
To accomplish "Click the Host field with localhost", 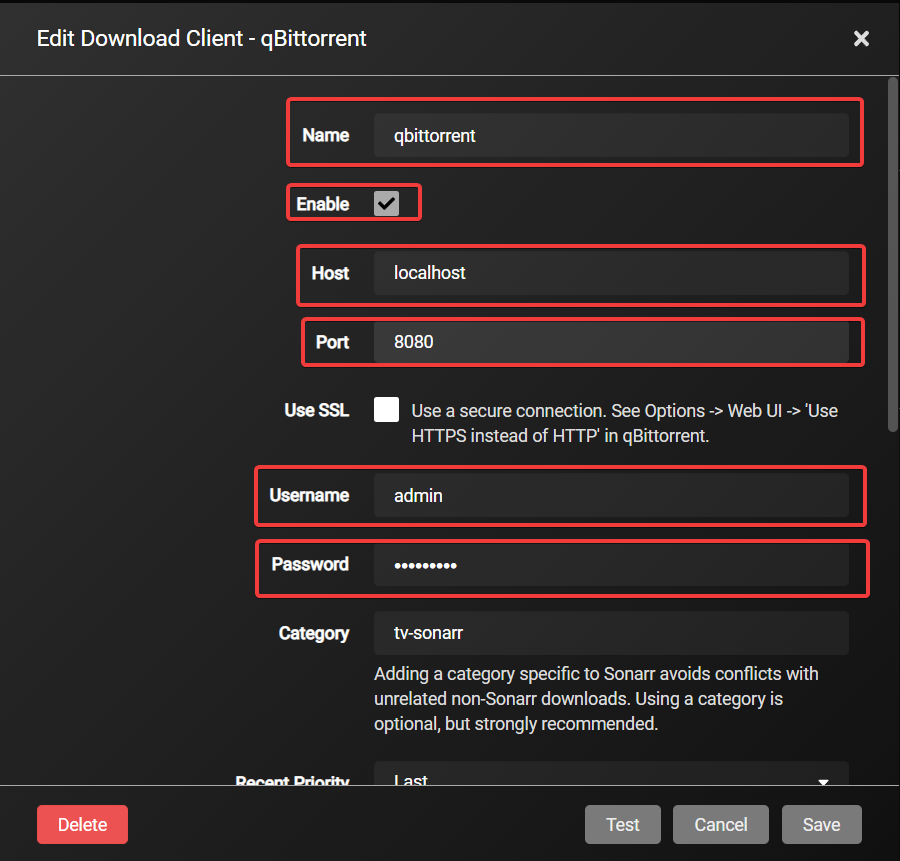I will [x=611, y=273].
